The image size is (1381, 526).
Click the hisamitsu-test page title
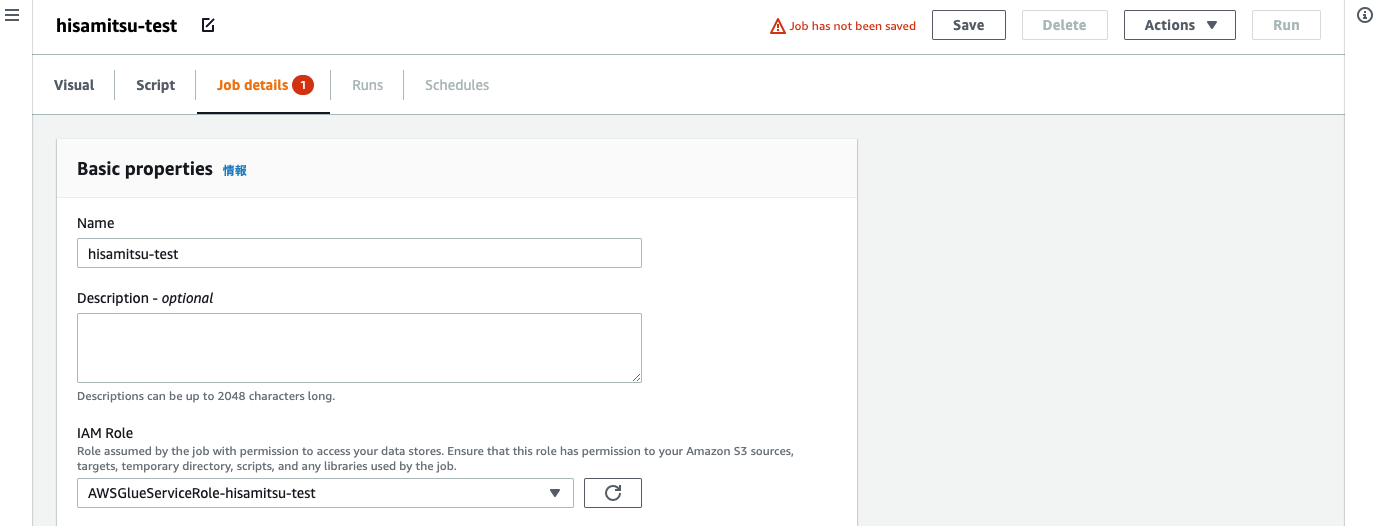click(x=117, y=26)
